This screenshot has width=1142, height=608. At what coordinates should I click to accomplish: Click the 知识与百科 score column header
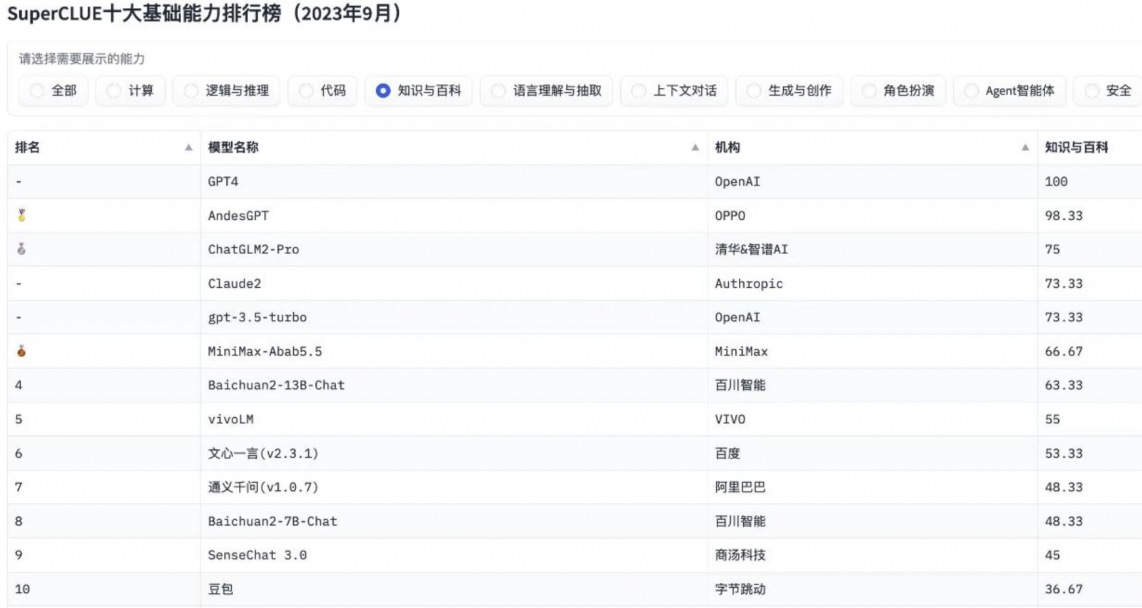point(1076,148)
